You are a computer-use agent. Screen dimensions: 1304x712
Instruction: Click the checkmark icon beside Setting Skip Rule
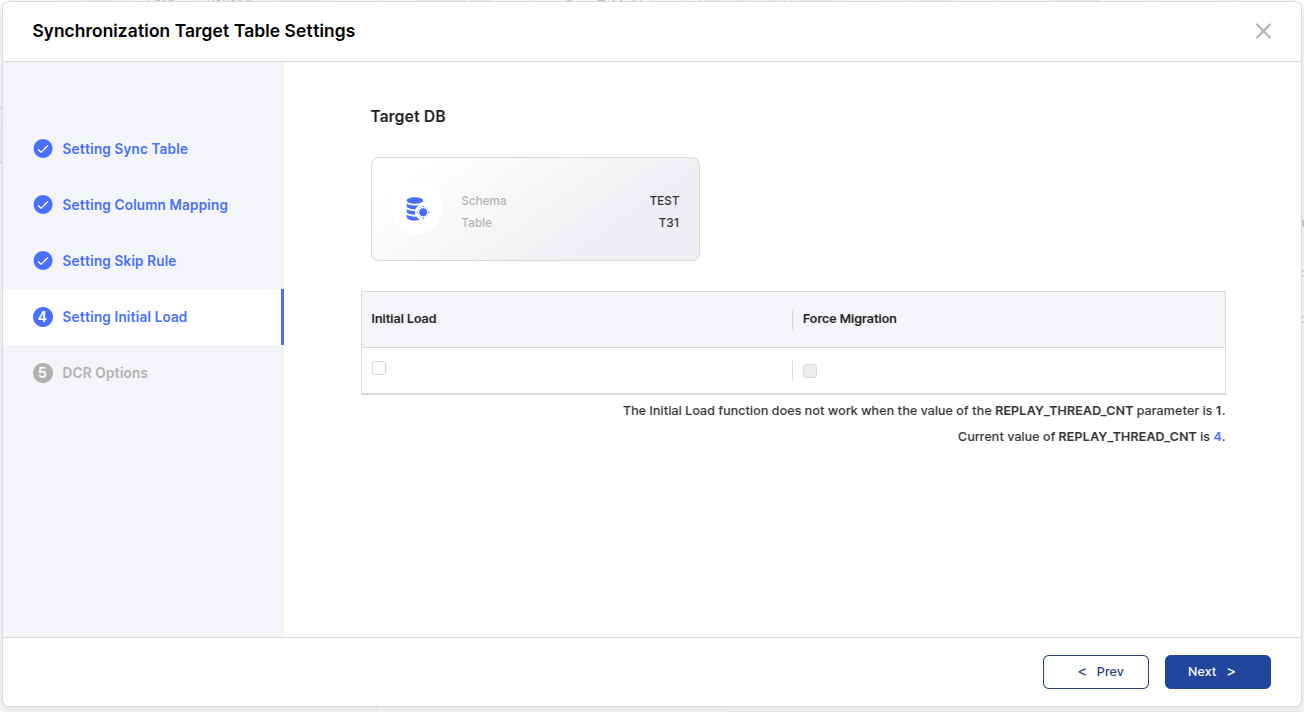pyautogui.click(x=43, y=261)
